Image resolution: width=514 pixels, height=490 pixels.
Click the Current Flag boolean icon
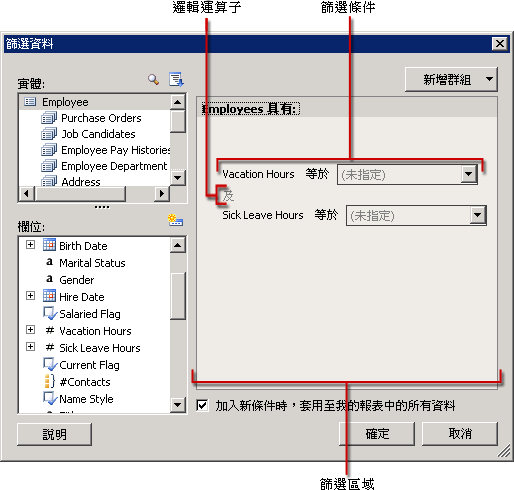(50, 364)
